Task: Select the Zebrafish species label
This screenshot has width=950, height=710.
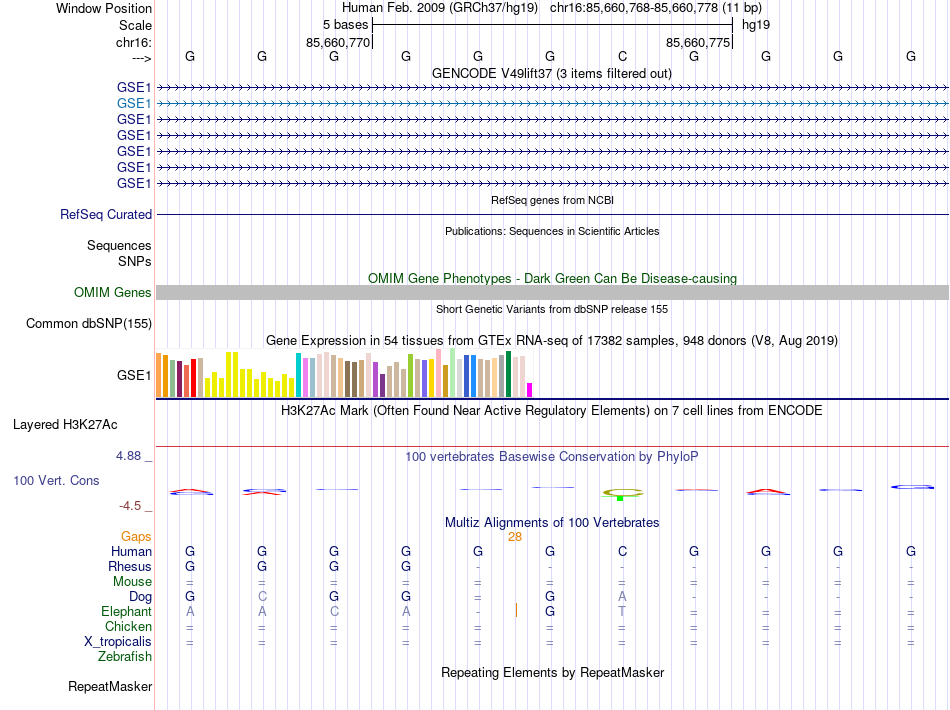Action: click(125, 657)
